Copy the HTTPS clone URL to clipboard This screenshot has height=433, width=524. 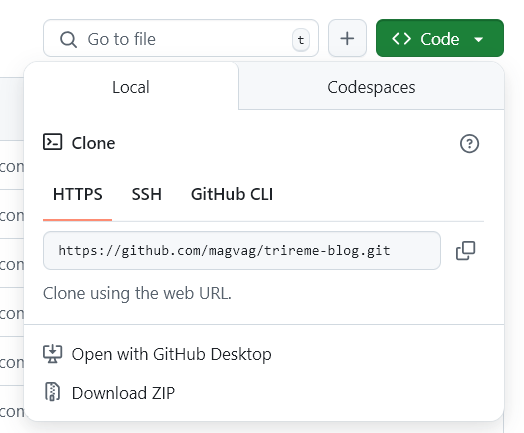[x=466, y=251]
